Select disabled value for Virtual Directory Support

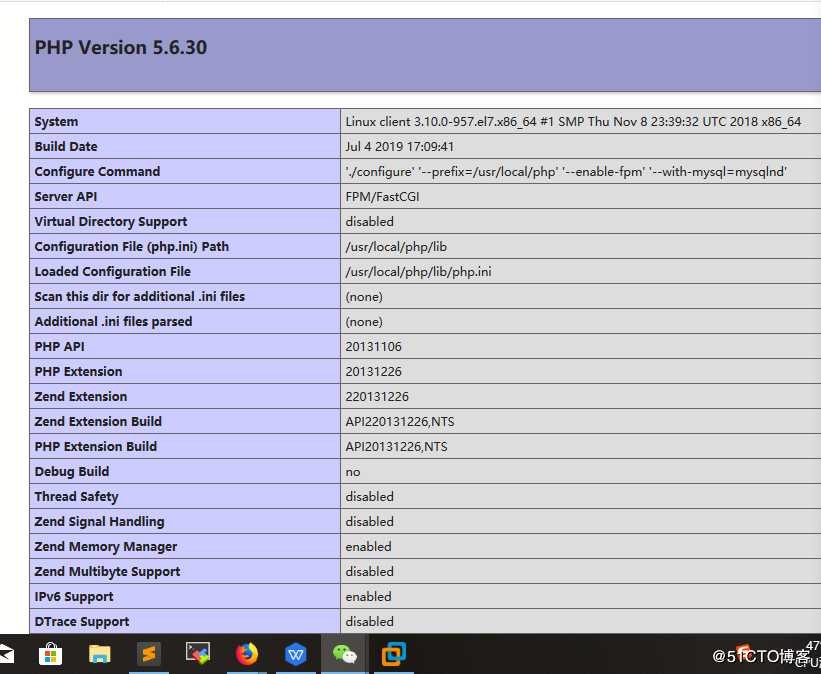(370, 222)
